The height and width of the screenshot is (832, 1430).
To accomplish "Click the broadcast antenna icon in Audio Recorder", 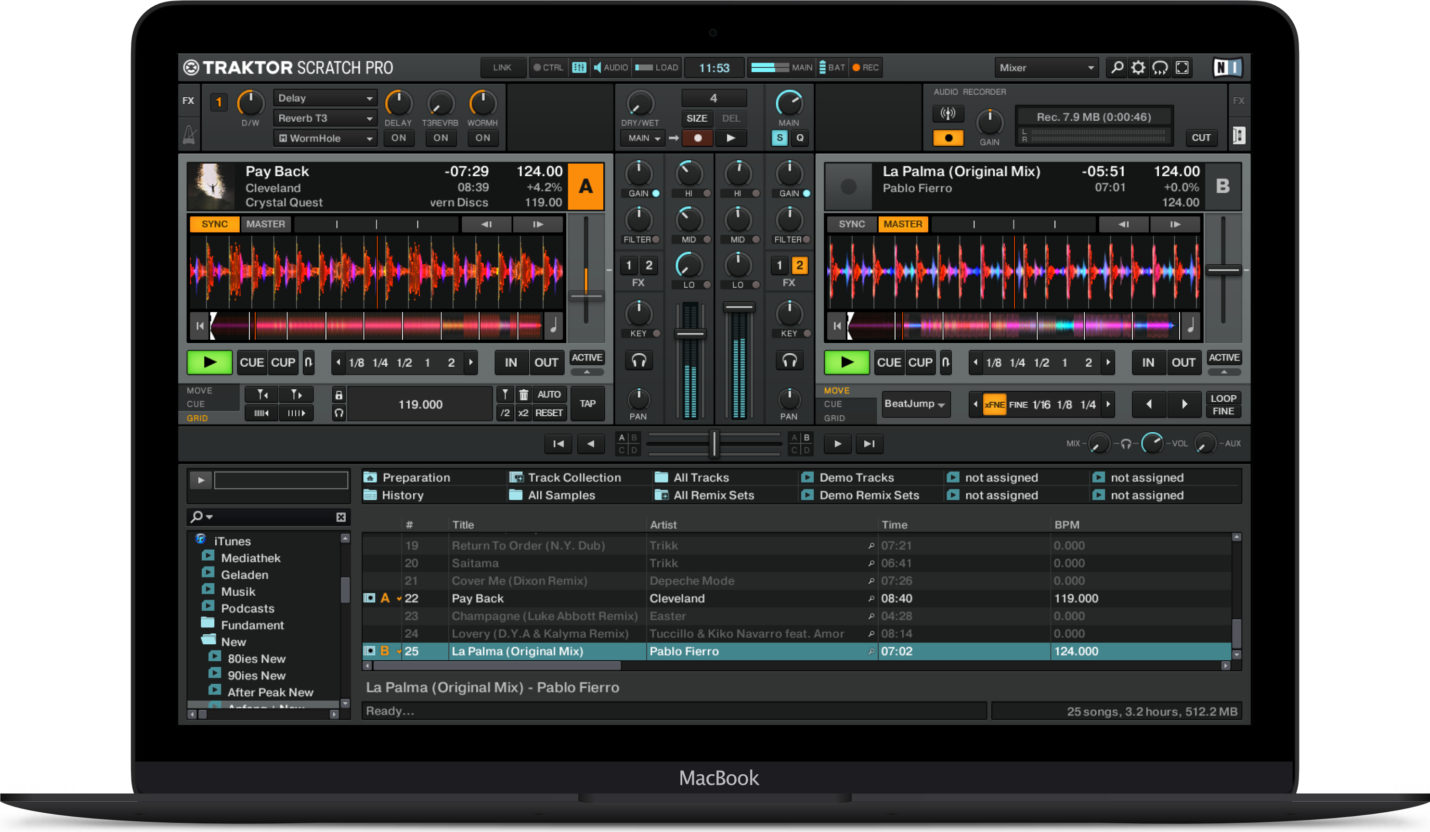I will [x=948, y=111].
